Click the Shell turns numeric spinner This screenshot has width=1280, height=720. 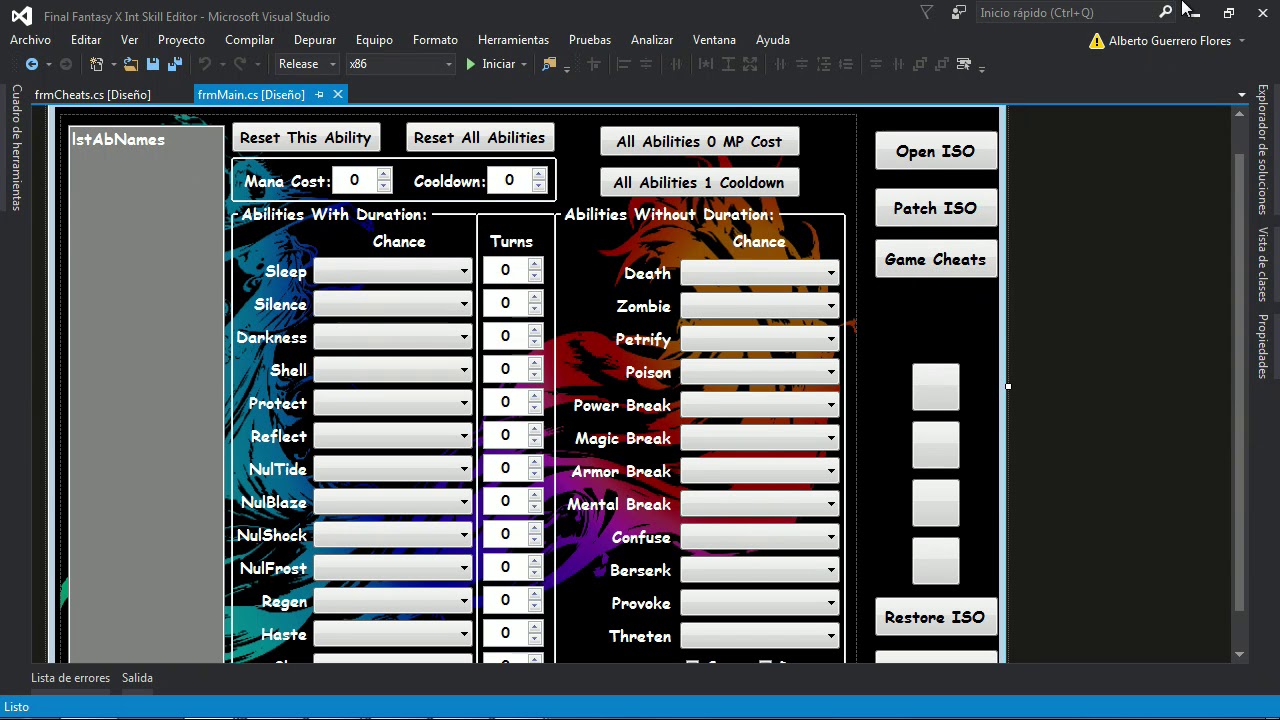click(512, 369)
